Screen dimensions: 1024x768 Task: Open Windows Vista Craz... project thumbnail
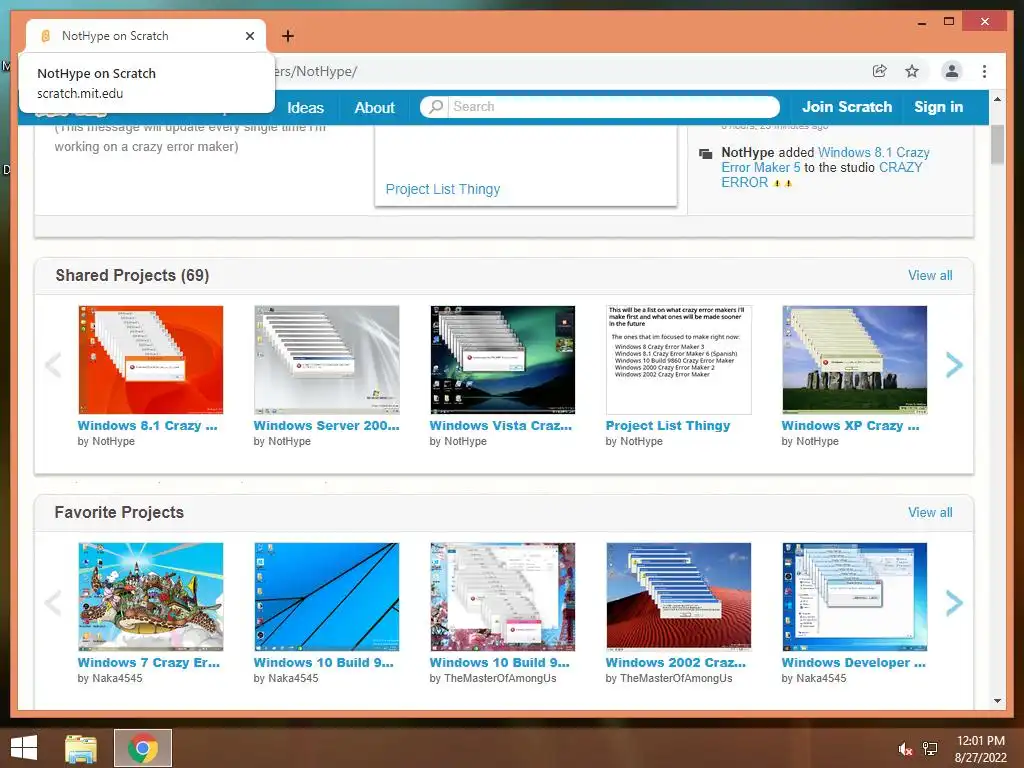pos(502,360)
